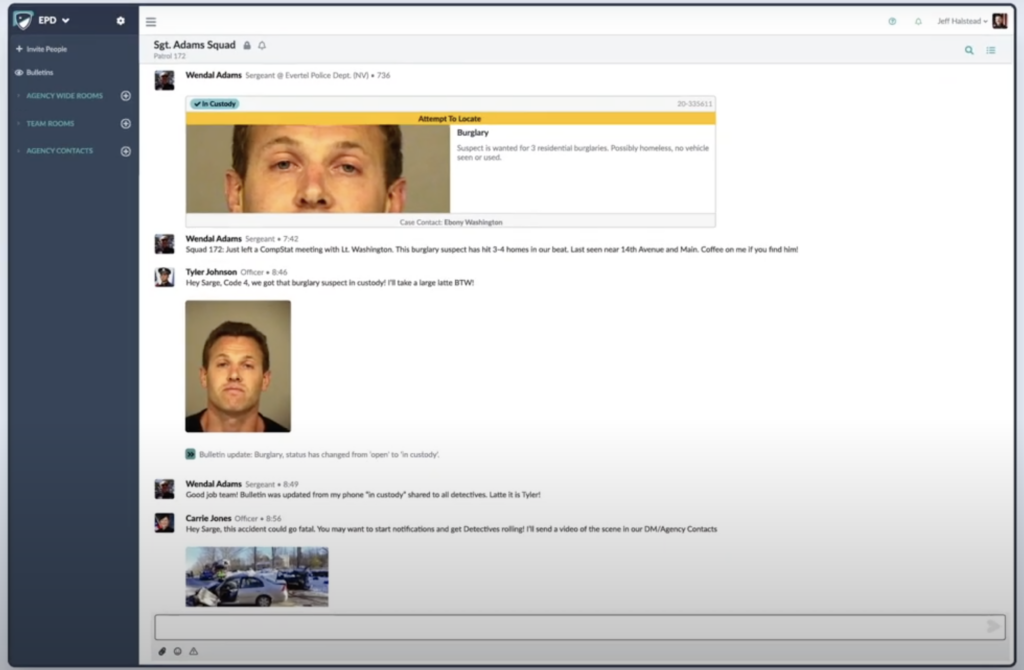Click the room privacy lock toggle

click(248, 45)
